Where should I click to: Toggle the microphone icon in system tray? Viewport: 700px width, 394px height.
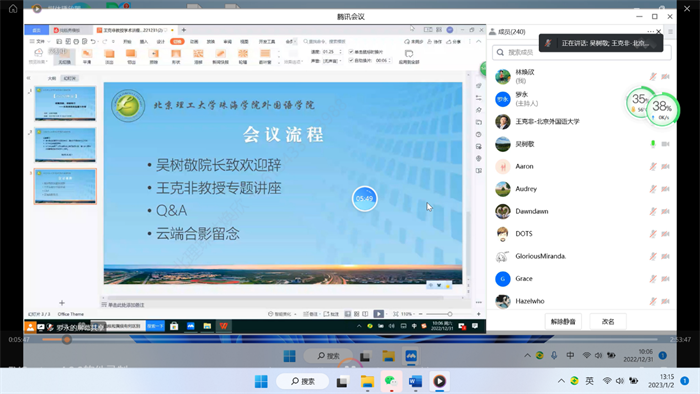tap(554, 355)
